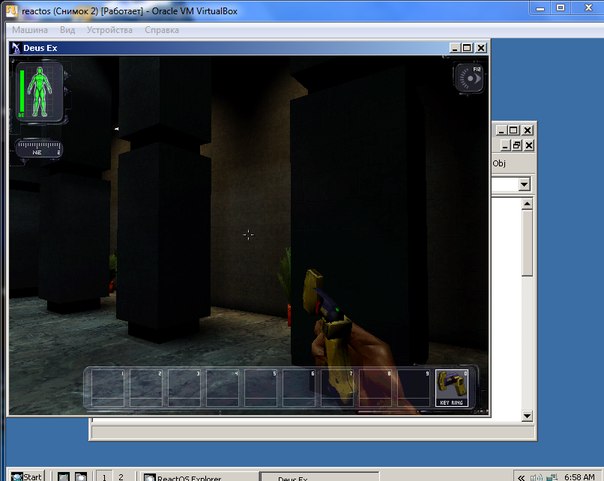
Task: Restore the inner document in background window
Action: [516, 145]
